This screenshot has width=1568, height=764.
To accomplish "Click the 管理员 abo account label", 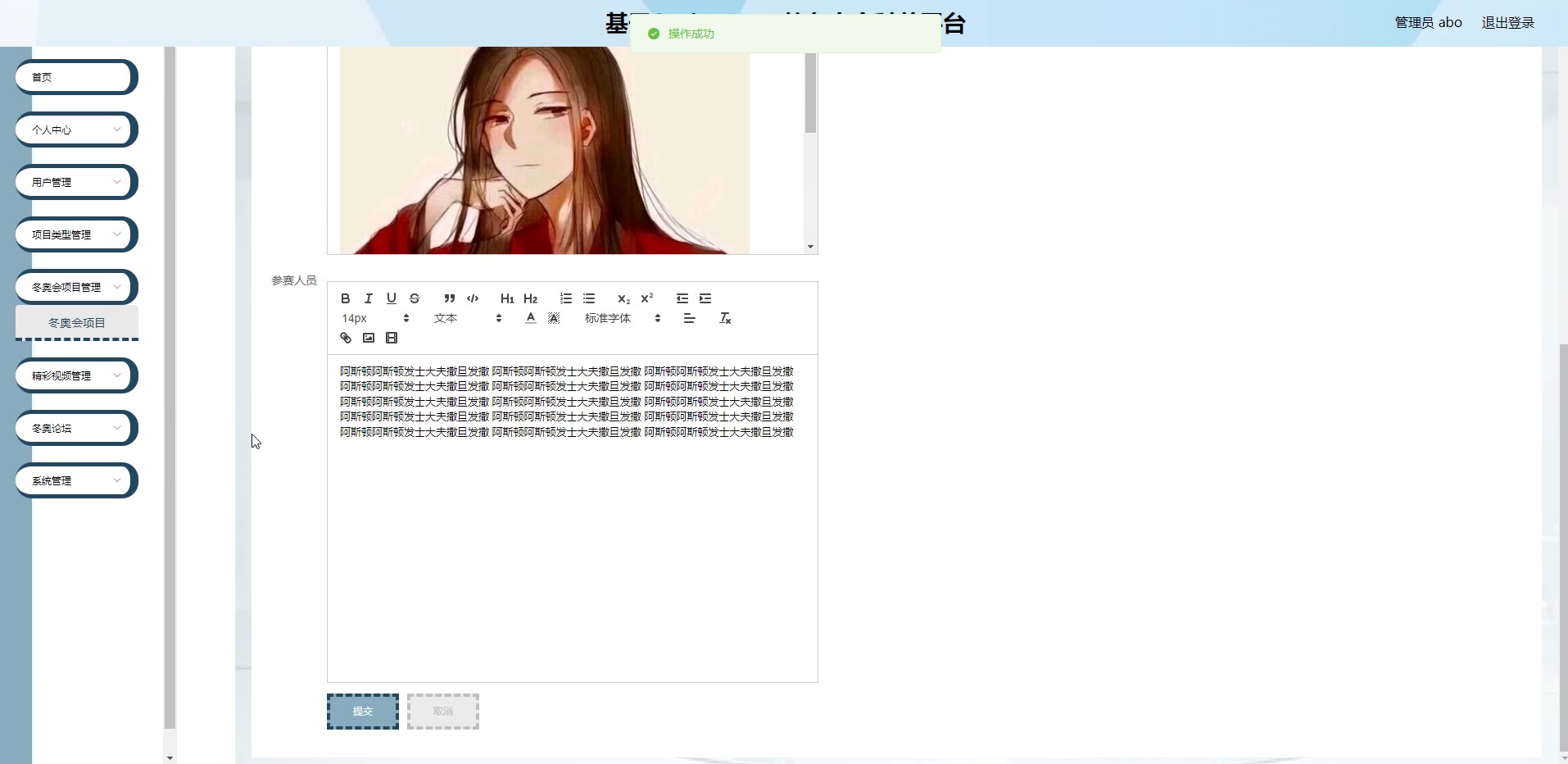I will click(x=1429, y=23).
